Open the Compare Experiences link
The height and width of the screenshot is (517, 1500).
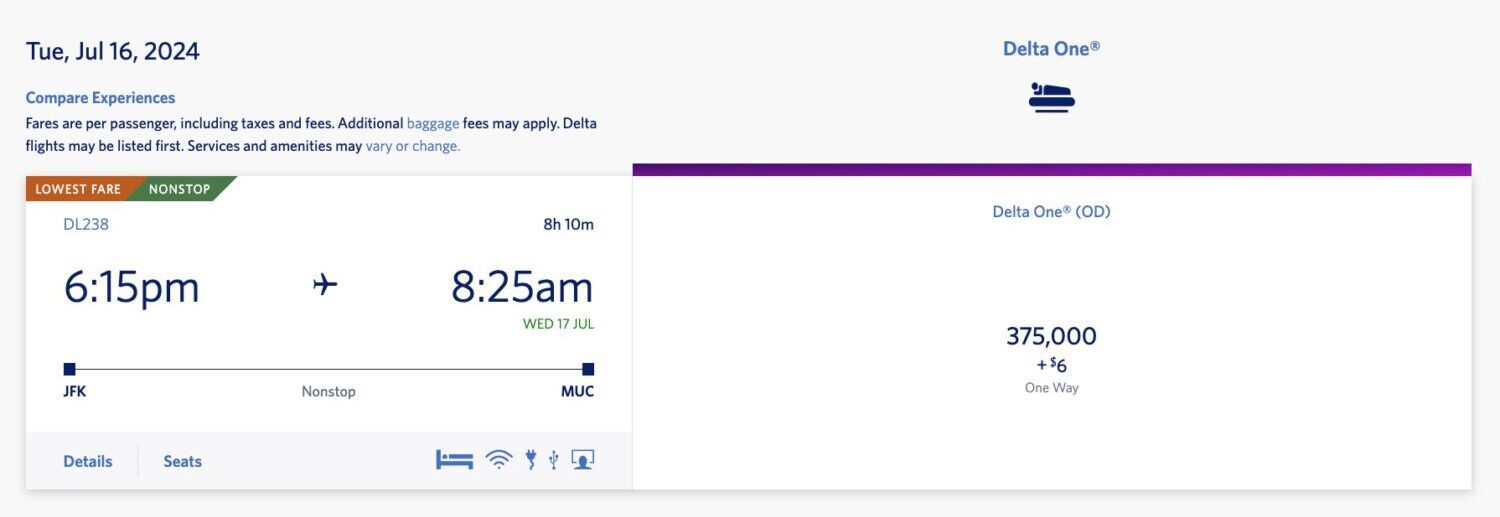(100, 98)
